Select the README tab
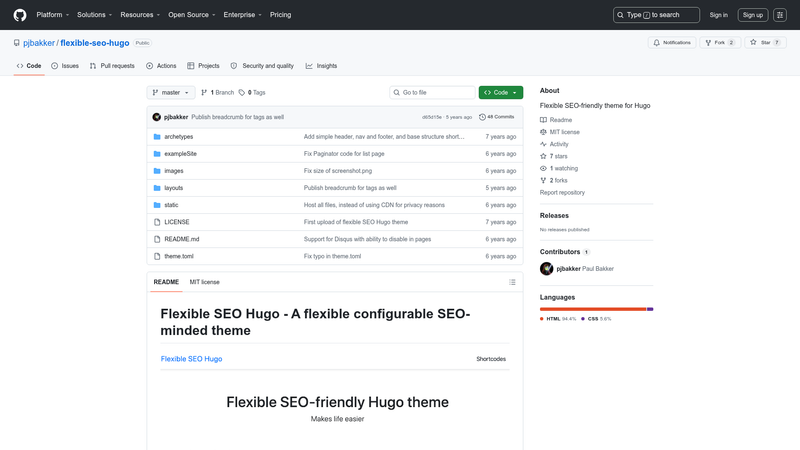 (166, 282)
